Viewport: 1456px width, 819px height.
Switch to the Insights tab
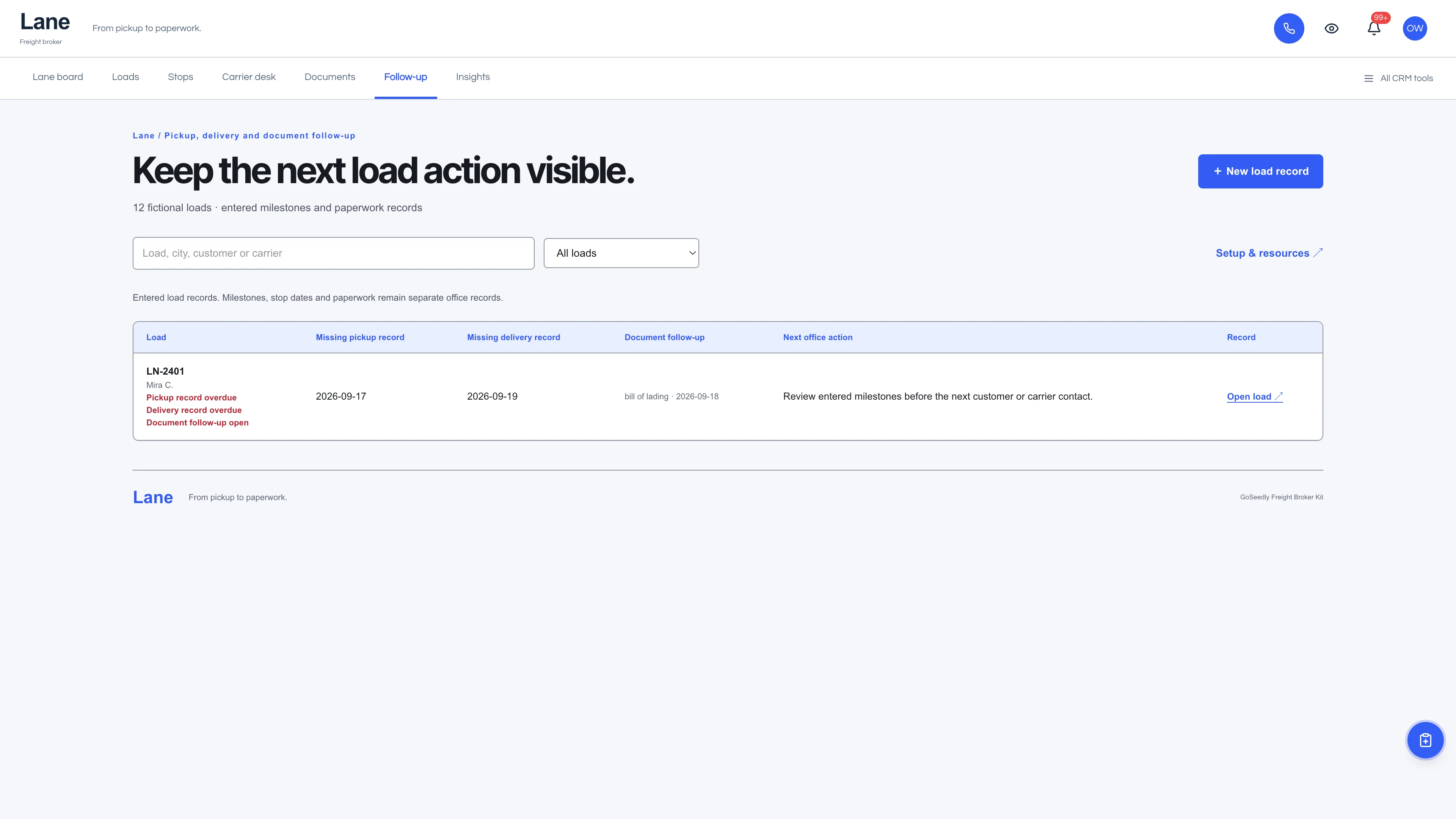click(x=472, y=77)
